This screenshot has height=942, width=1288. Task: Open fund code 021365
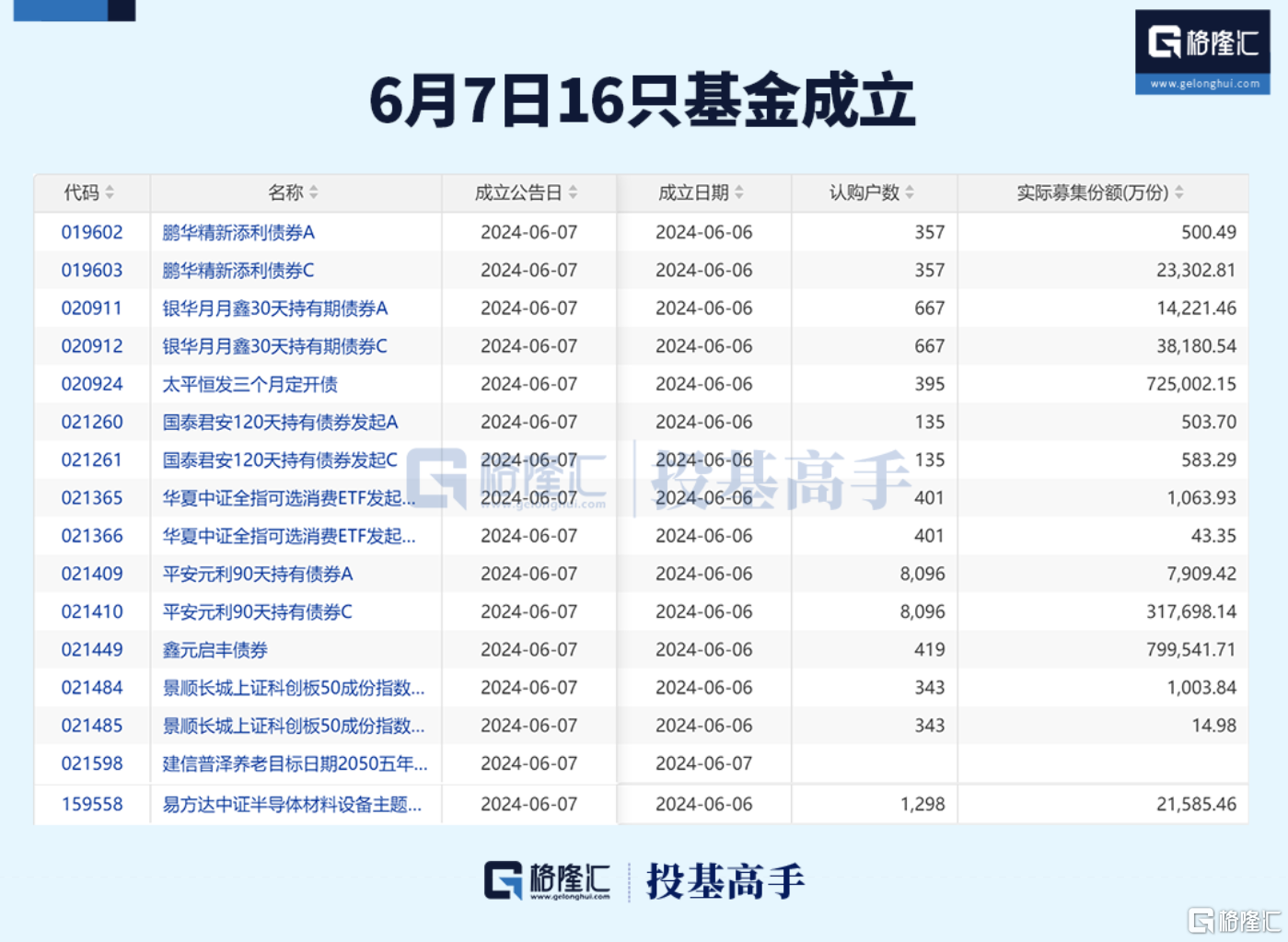click(x=92, y=497)
